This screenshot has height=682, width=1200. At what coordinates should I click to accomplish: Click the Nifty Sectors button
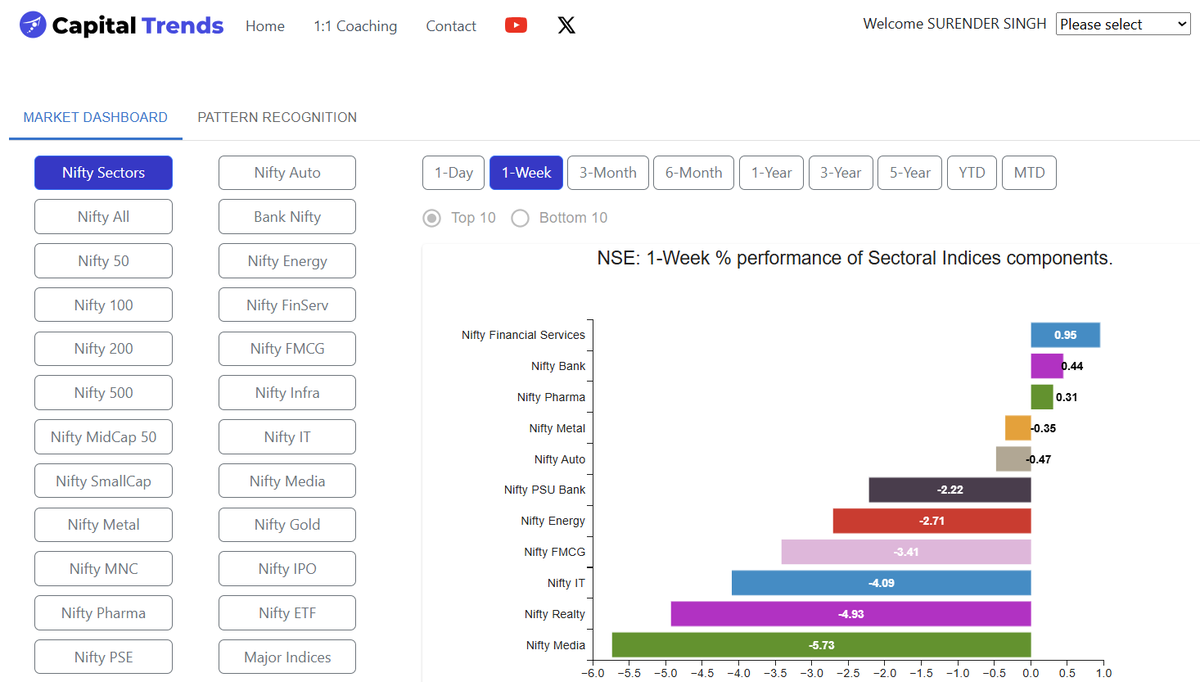pos(103,173)
